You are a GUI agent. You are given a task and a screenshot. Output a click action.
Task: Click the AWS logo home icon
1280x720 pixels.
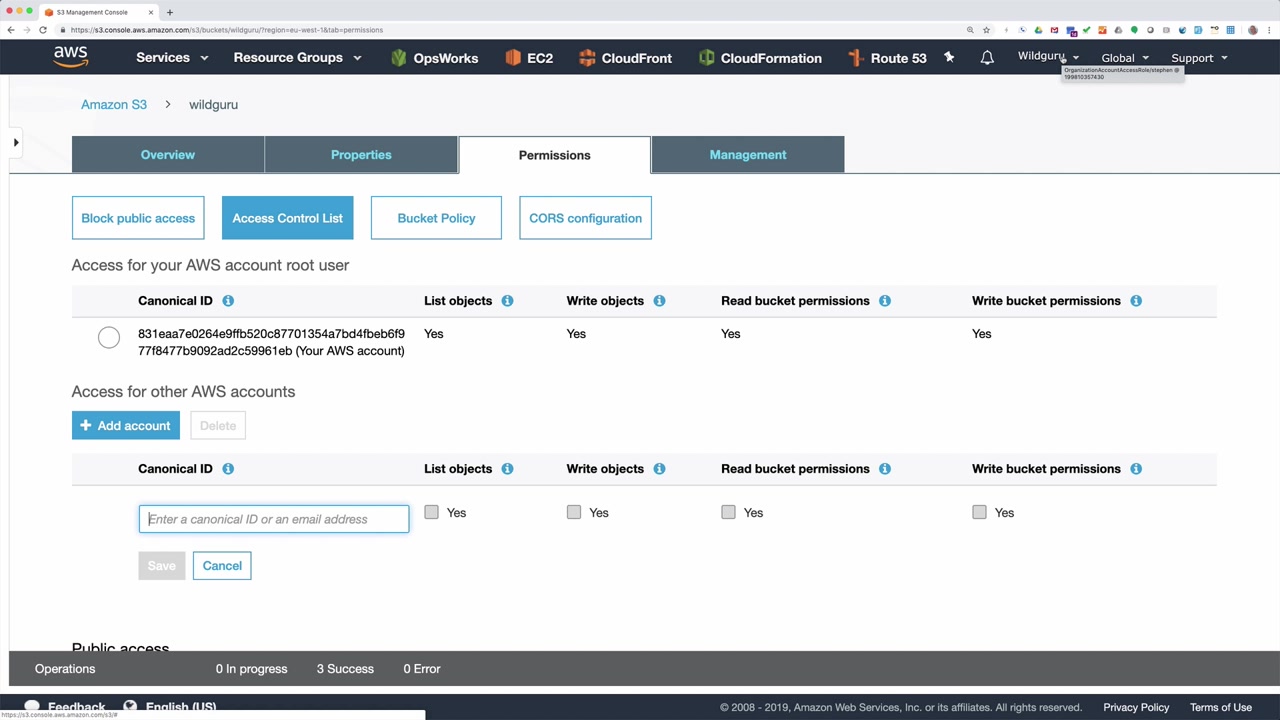coord(71,57)
